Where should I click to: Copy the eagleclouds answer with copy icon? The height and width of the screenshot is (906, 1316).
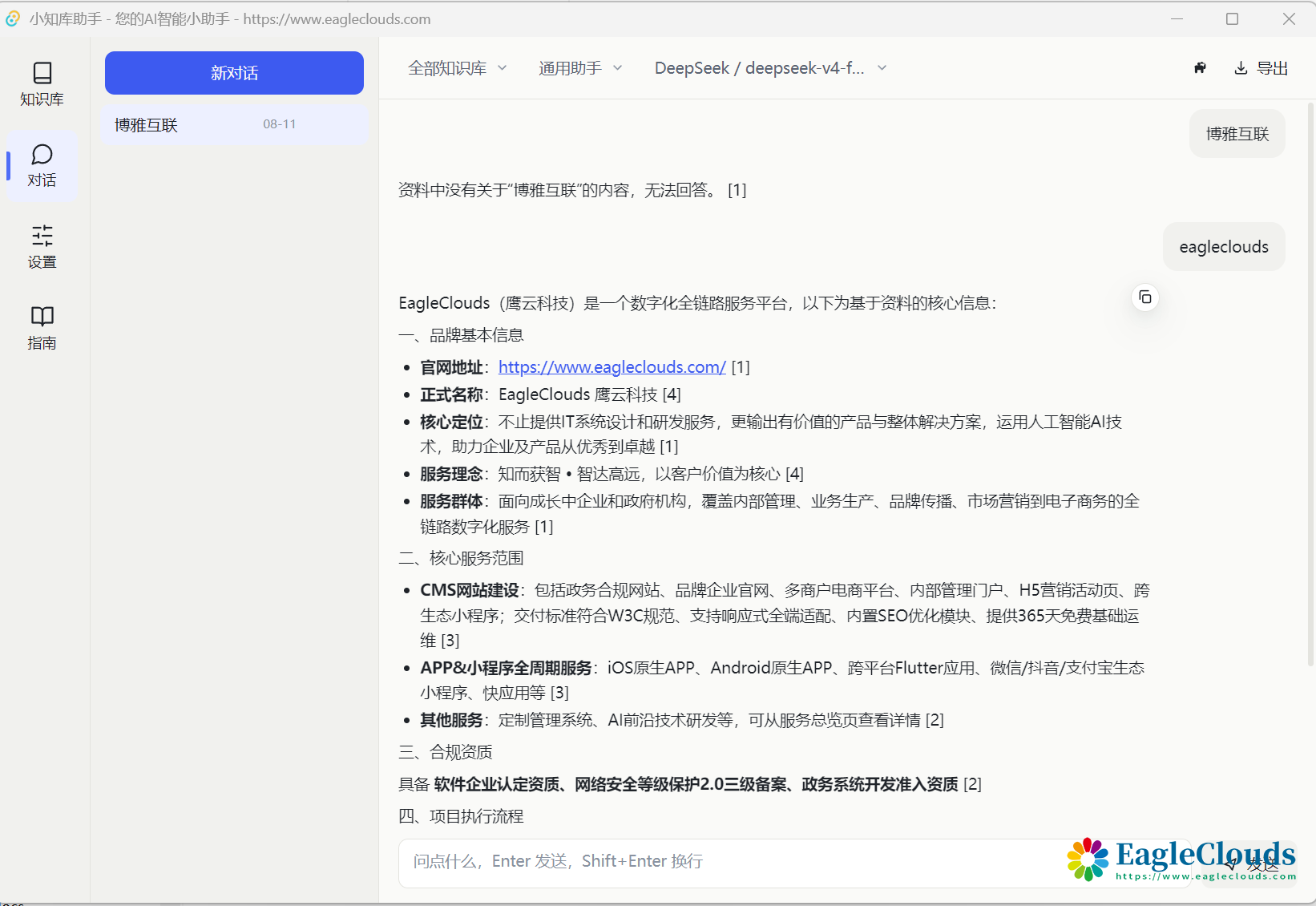click(x=1145, y=297)
